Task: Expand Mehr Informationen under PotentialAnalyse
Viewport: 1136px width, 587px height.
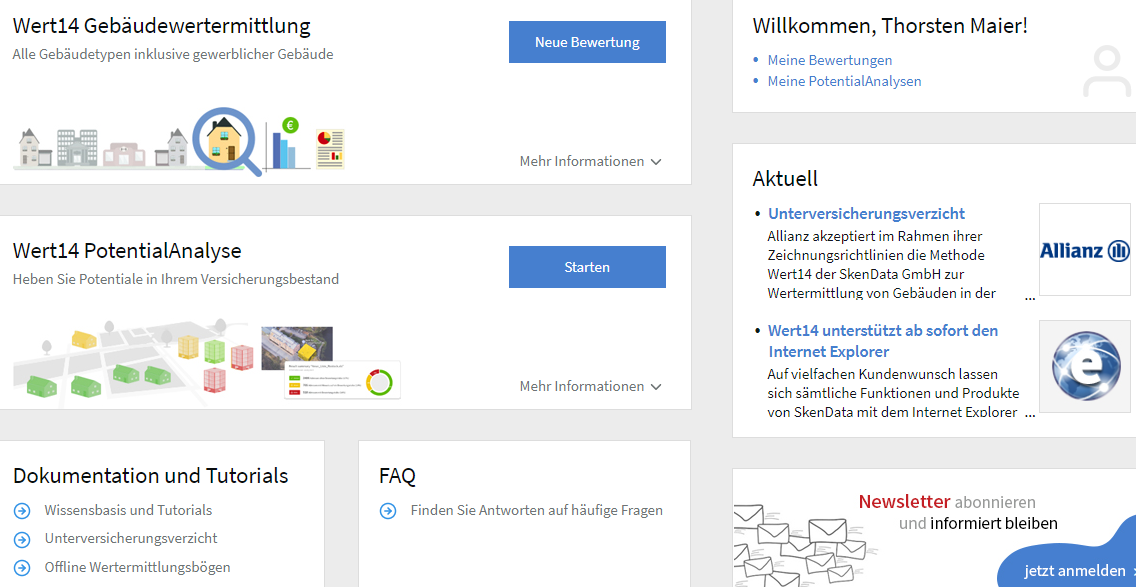Action: [590, 386]
